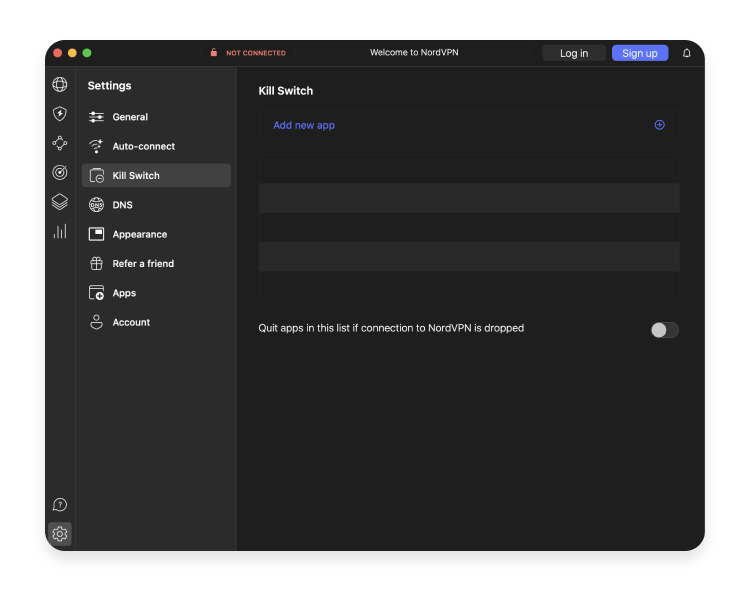This screenshot has width=750, height=591.
Task: Click the red padlock connection status icon
Action: [x=214, y=53]
